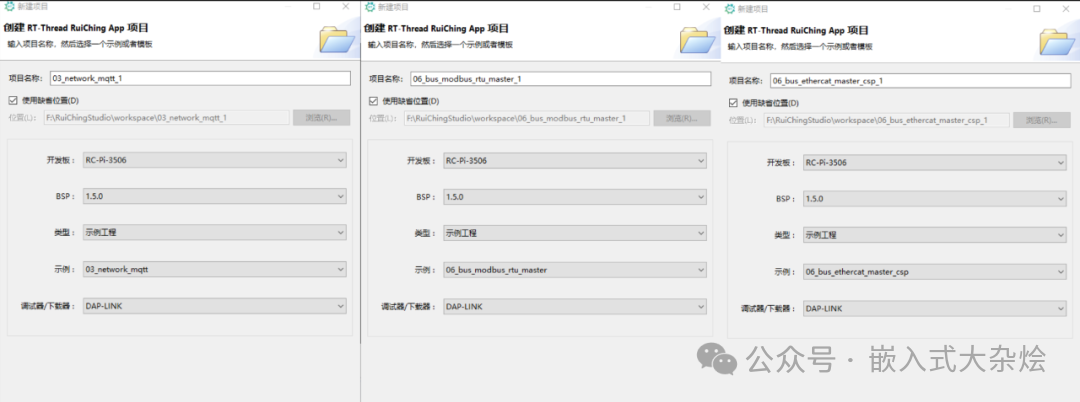Screen dimensions: 1080x402
Task: Toggle 使用缺省位置 checkbox in mqtt window
Action: (x=12, y=100)
